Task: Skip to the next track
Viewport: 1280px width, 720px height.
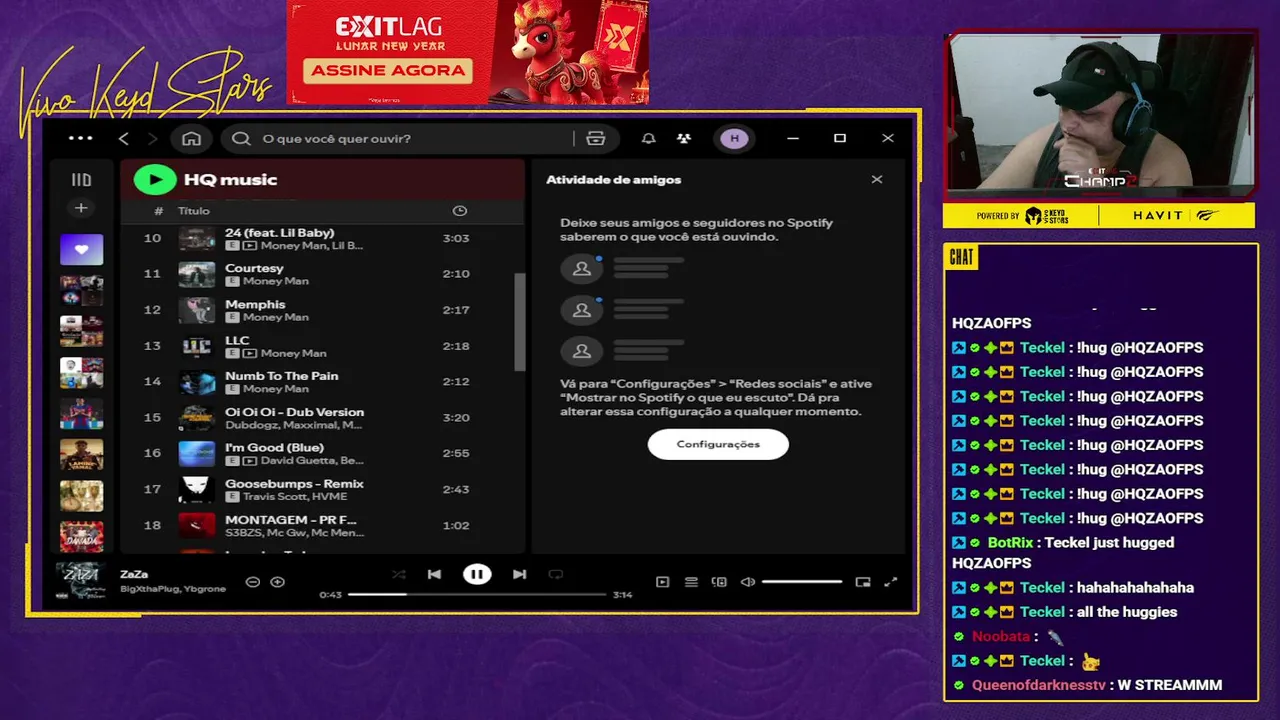Action: point(519,574)
